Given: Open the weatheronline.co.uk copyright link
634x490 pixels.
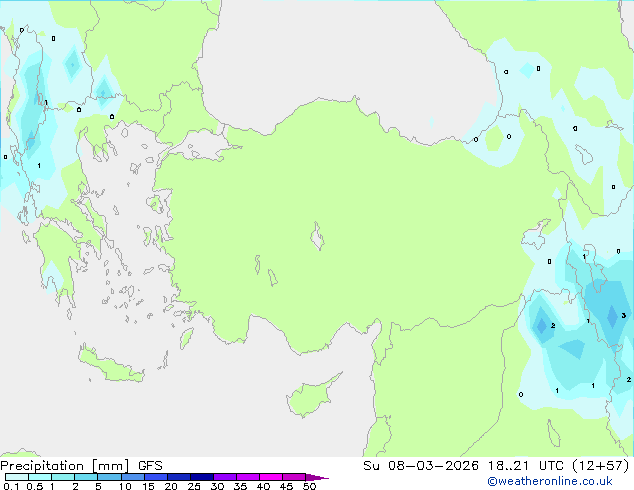Looking at the screenshot, I should tap(550, 481).
